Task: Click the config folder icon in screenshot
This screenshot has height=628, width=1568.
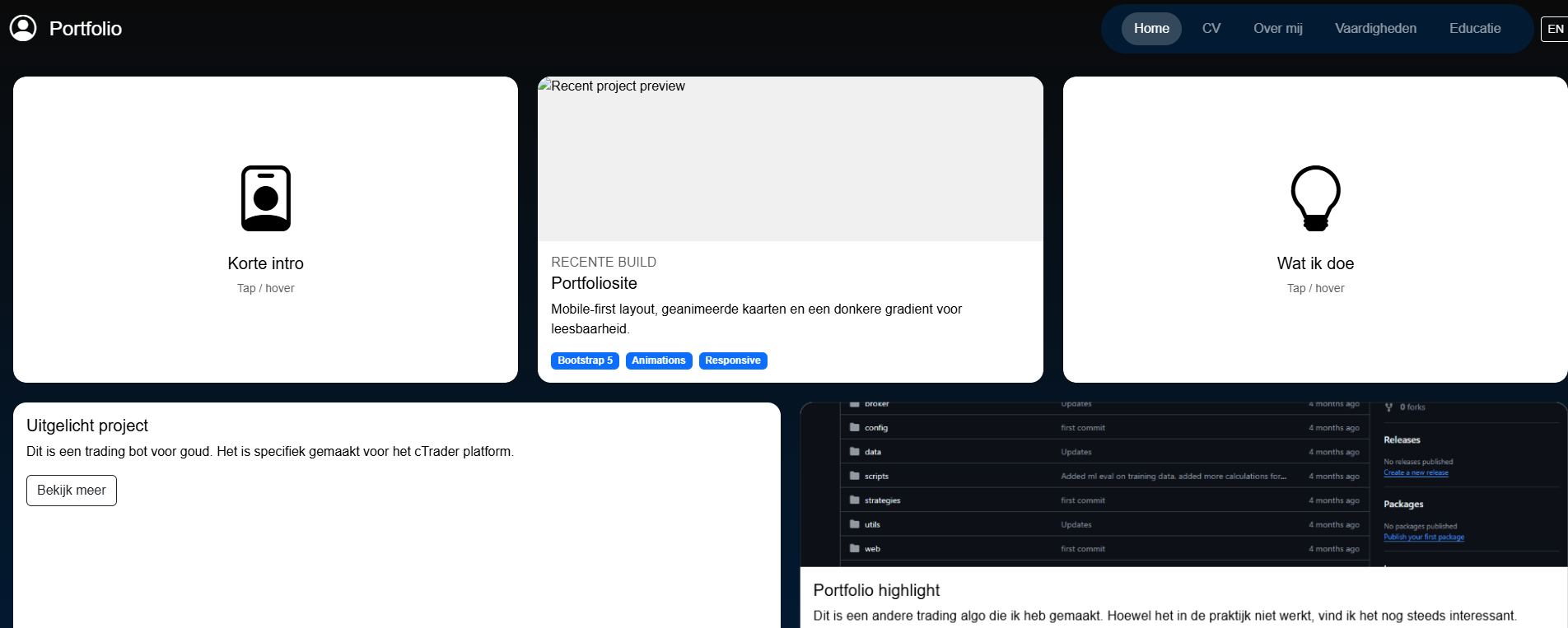Action: click(x=855, y=428)
